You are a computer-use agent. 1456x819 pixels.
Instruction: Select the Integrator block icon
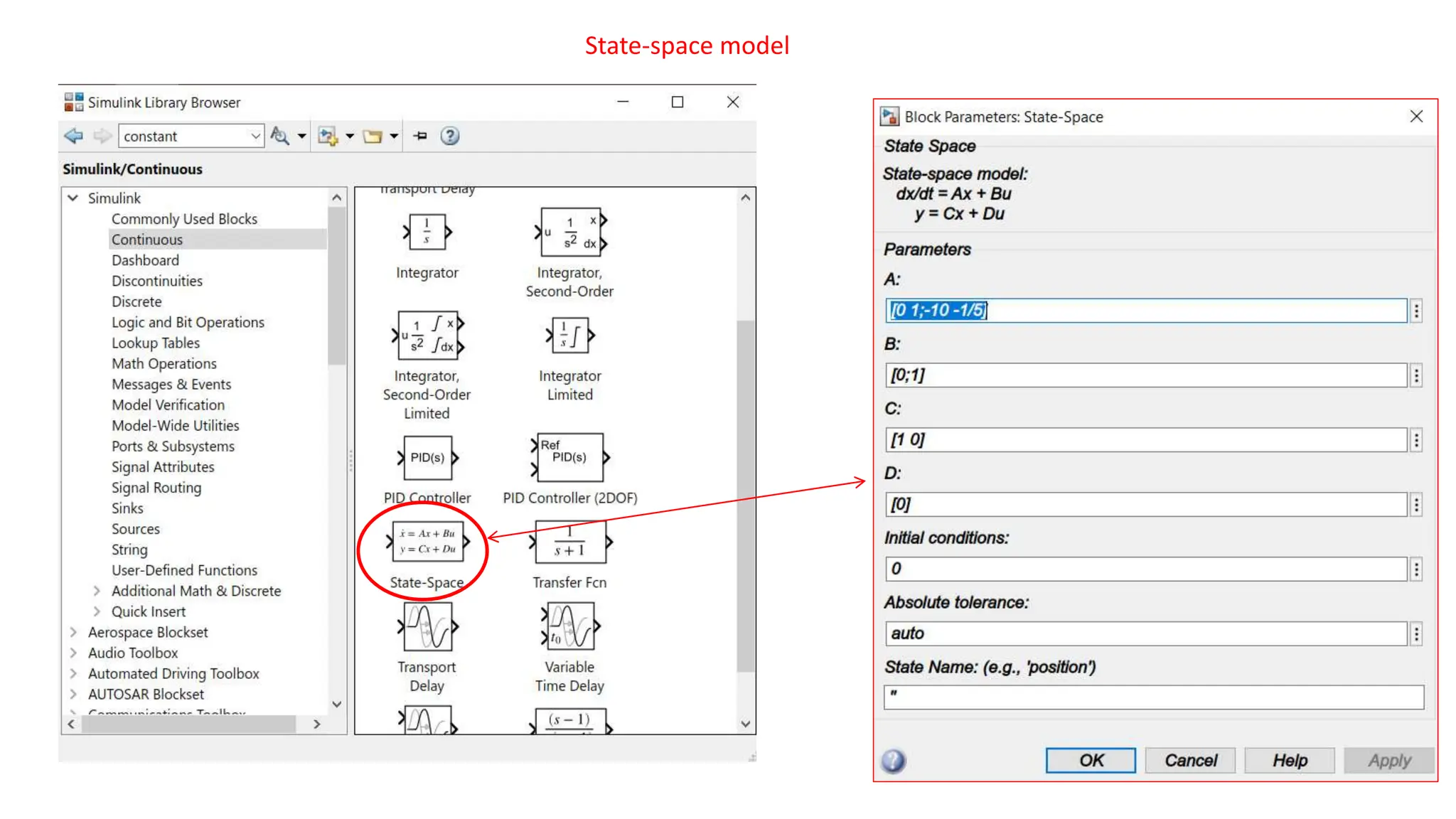pyautogui.click(x=427, y=232)
